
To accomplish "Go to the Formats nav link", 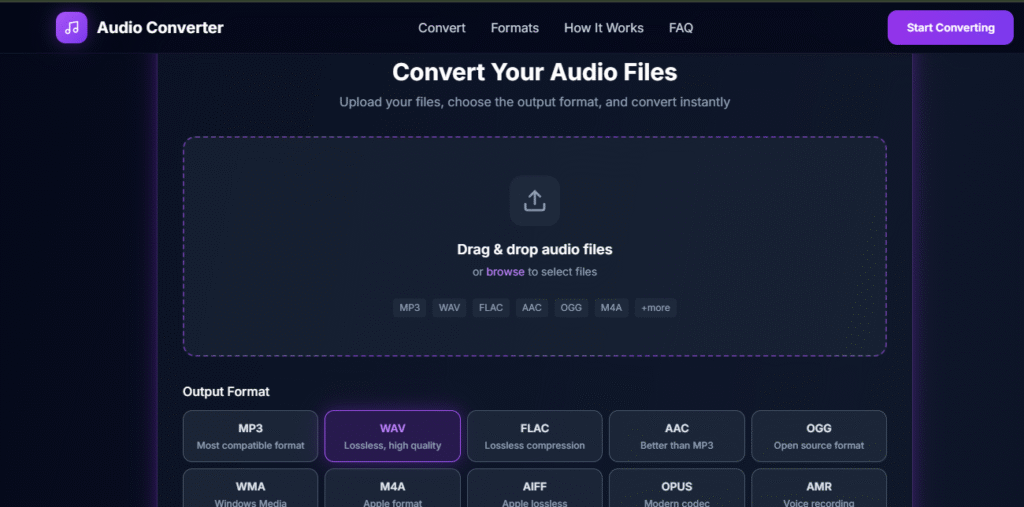I will click(x=514, y=28).
